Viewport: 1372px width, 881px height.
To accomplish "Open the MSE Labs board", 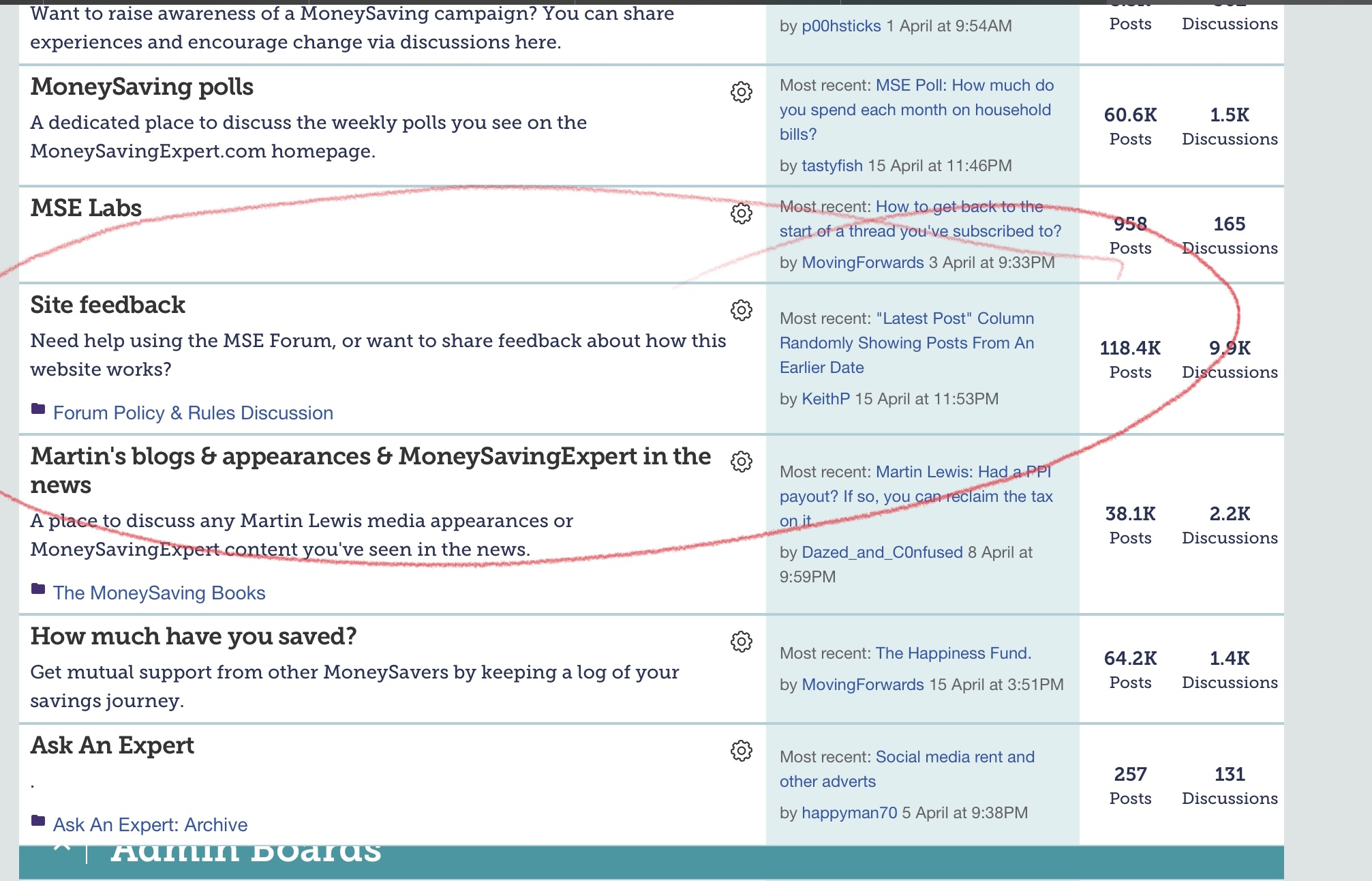I will tap(86, 208).
